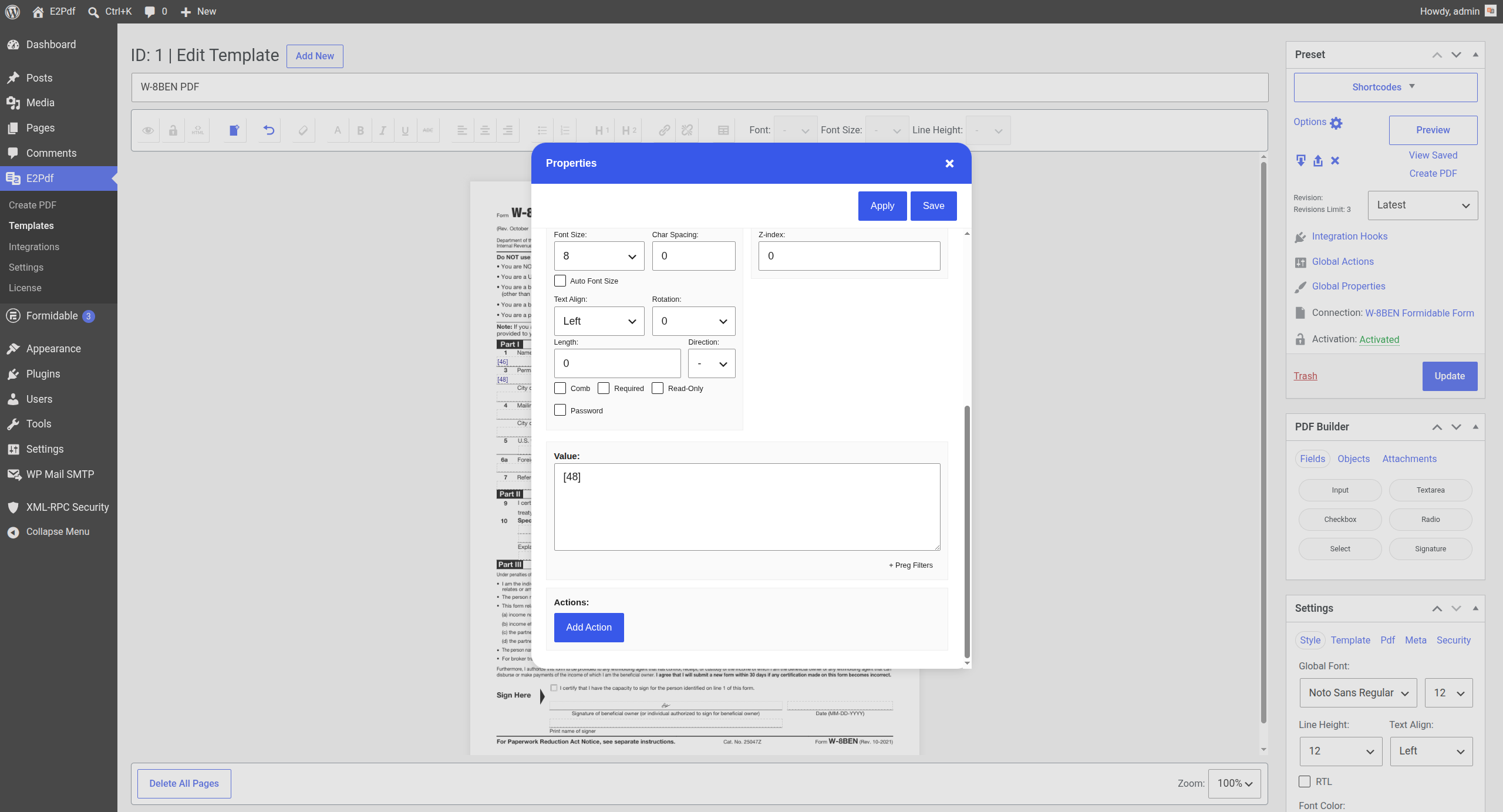Click the Options gear icon
Screen dimensions: 1503x812
1336,123
